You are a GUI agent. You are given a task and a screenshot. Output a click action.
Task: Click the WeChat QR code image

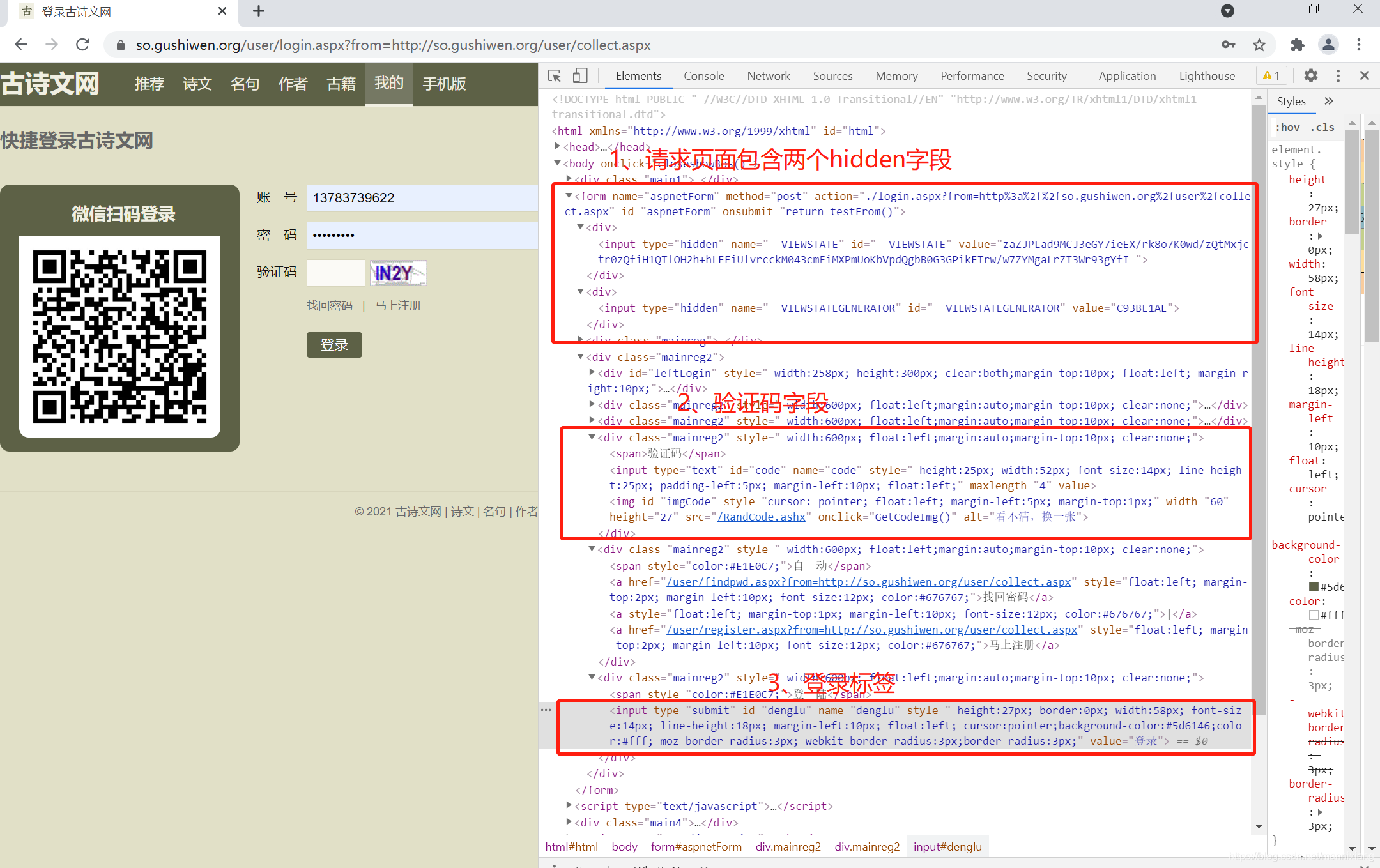[x=120, y=337]
